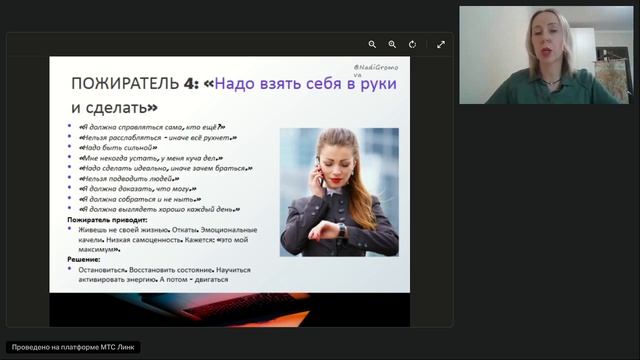Click heading 'Пожиратель приводит:'

(107, 220)
